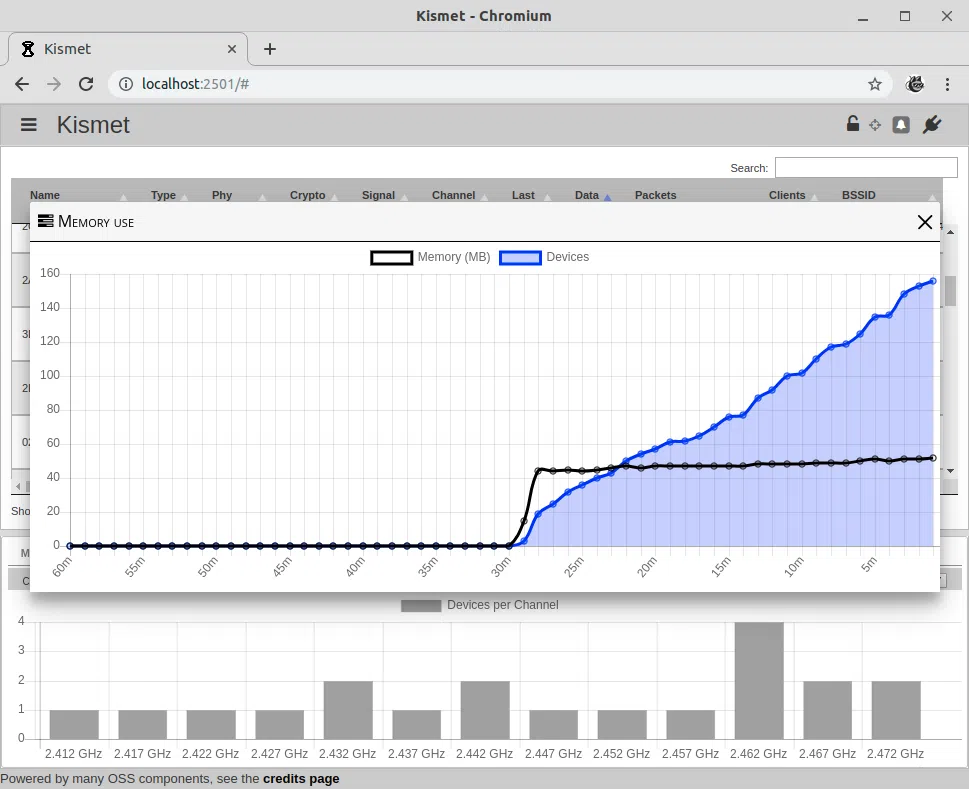This screenshot has width=969, height=789.
Task: Minimize the Chromium window
Action: pyautogui.click(x=863, y=17)
